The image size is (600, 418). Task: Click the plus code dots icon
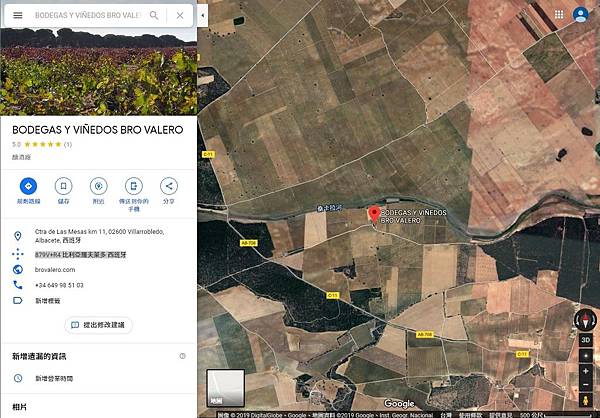[18, 254]
